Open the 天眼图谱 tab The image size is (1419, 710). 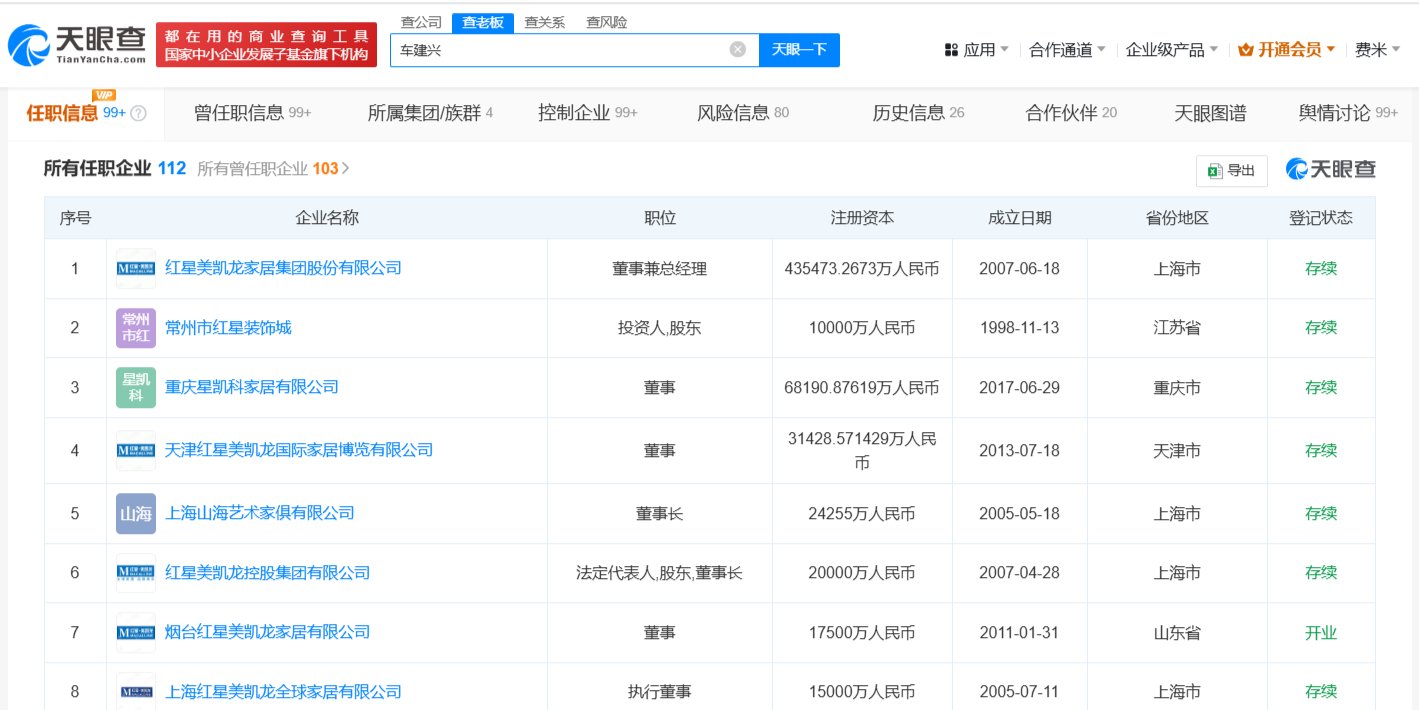click(x=1210, y=113)
